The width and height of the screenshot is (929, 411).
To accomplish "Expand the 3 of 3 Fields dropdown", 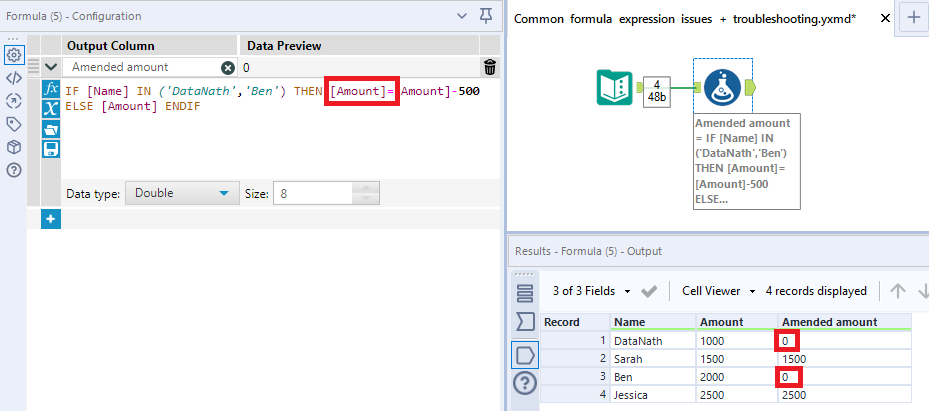I will pyautogui.click(x=591, y=291).
